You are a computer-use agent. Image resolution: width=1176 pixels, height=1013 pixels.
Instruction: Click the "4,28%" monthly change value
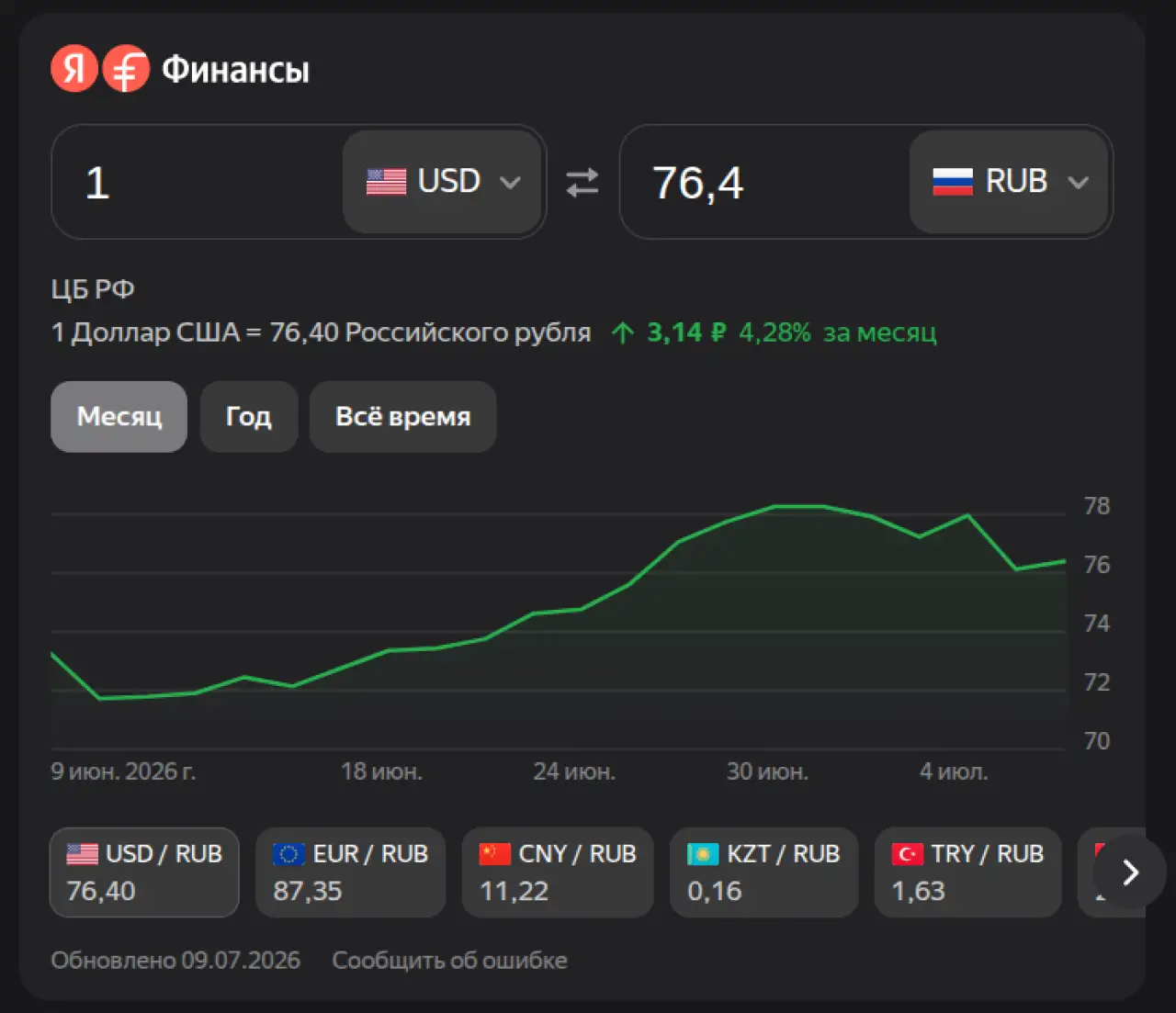point(775,332)
